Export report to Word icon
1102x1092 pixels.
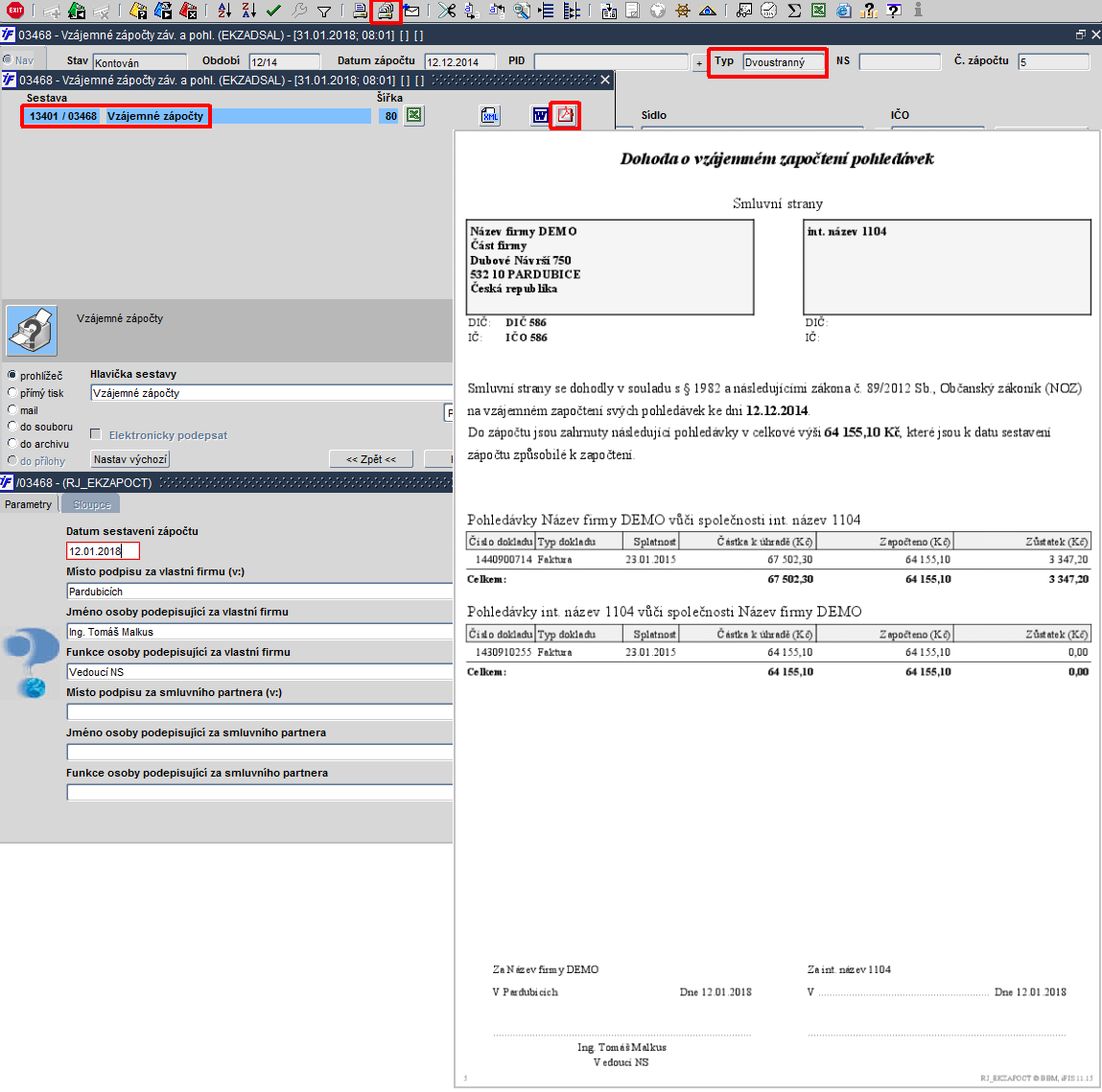click(x=540, y=115)
